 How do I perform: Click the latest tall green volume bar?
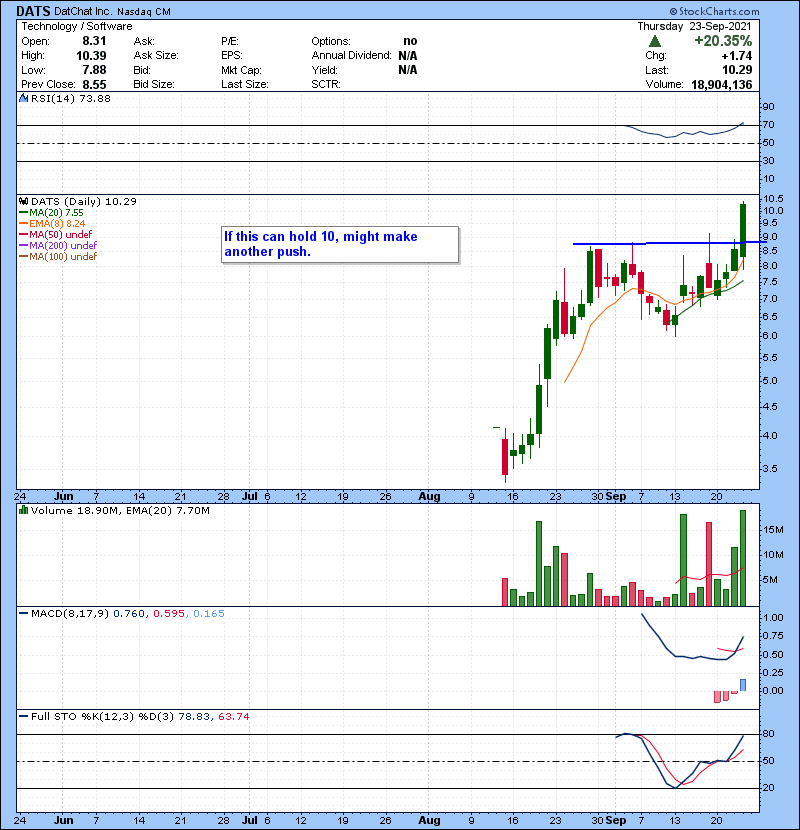[743, 558]
